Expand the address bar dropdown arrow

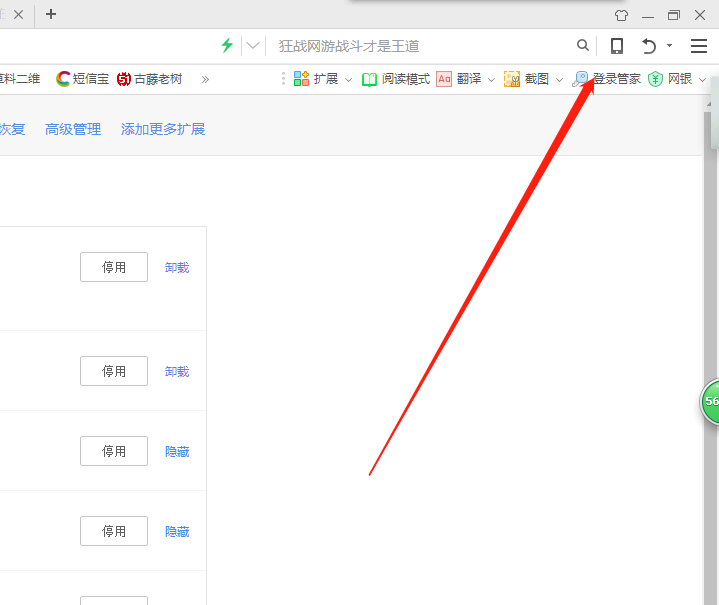click(x=253, y=45)
